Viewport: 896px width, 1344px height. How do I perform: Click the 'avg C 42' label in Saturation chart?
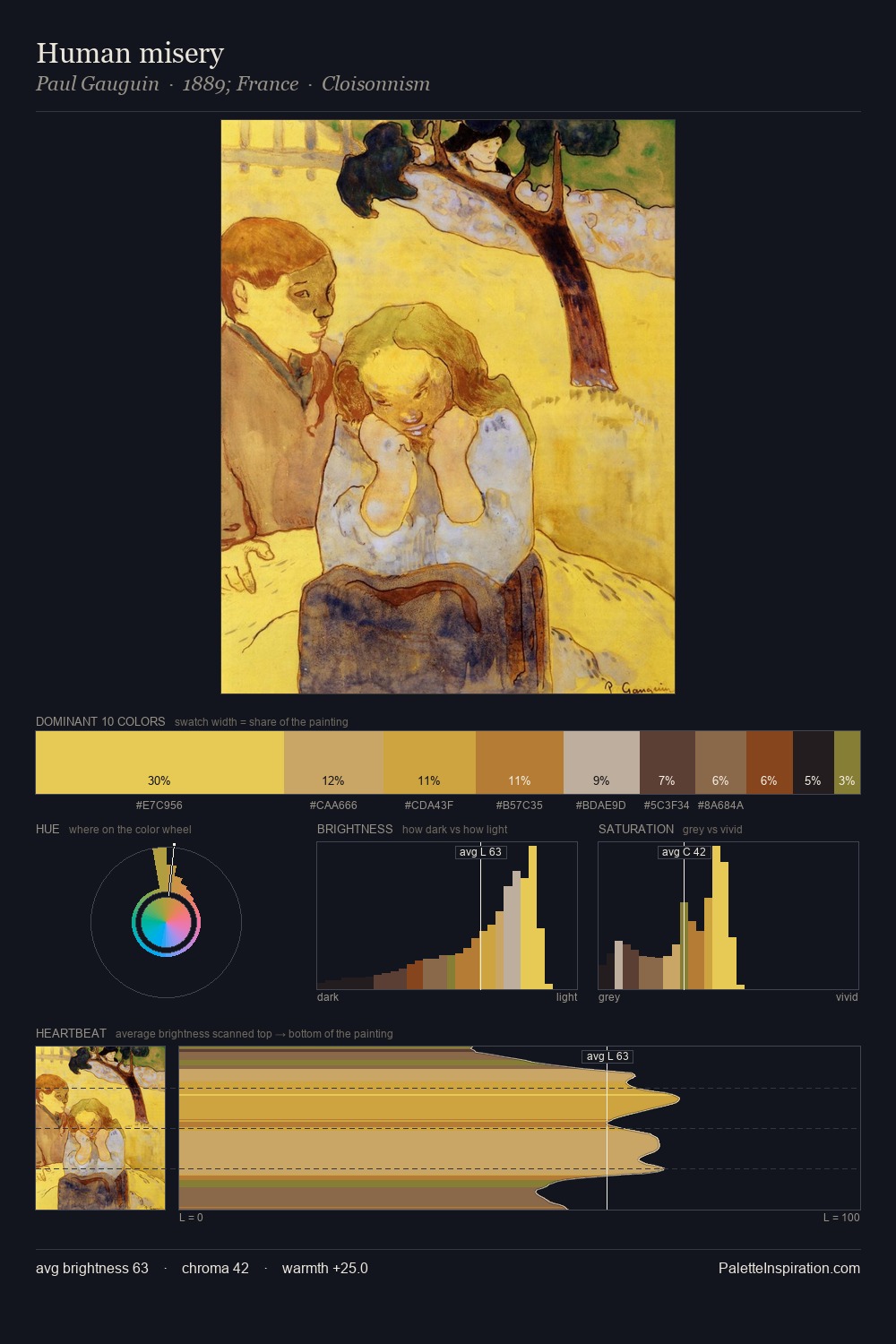[684, 852]
